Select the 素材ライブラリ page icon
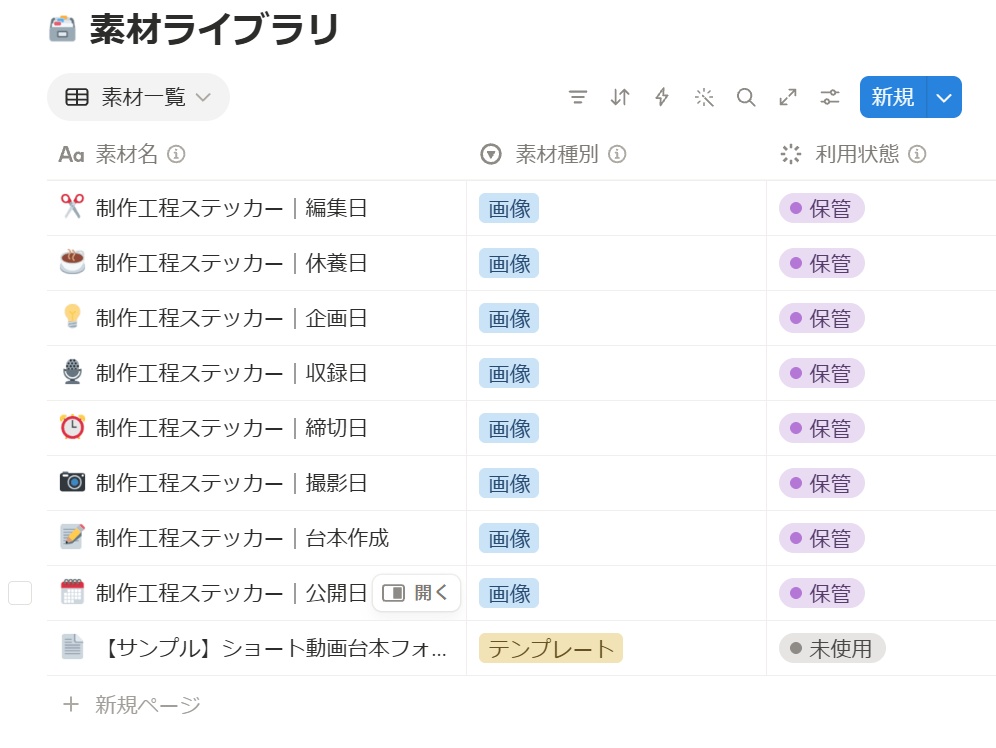This screenshot has width=996, height=748. point(62,29)
